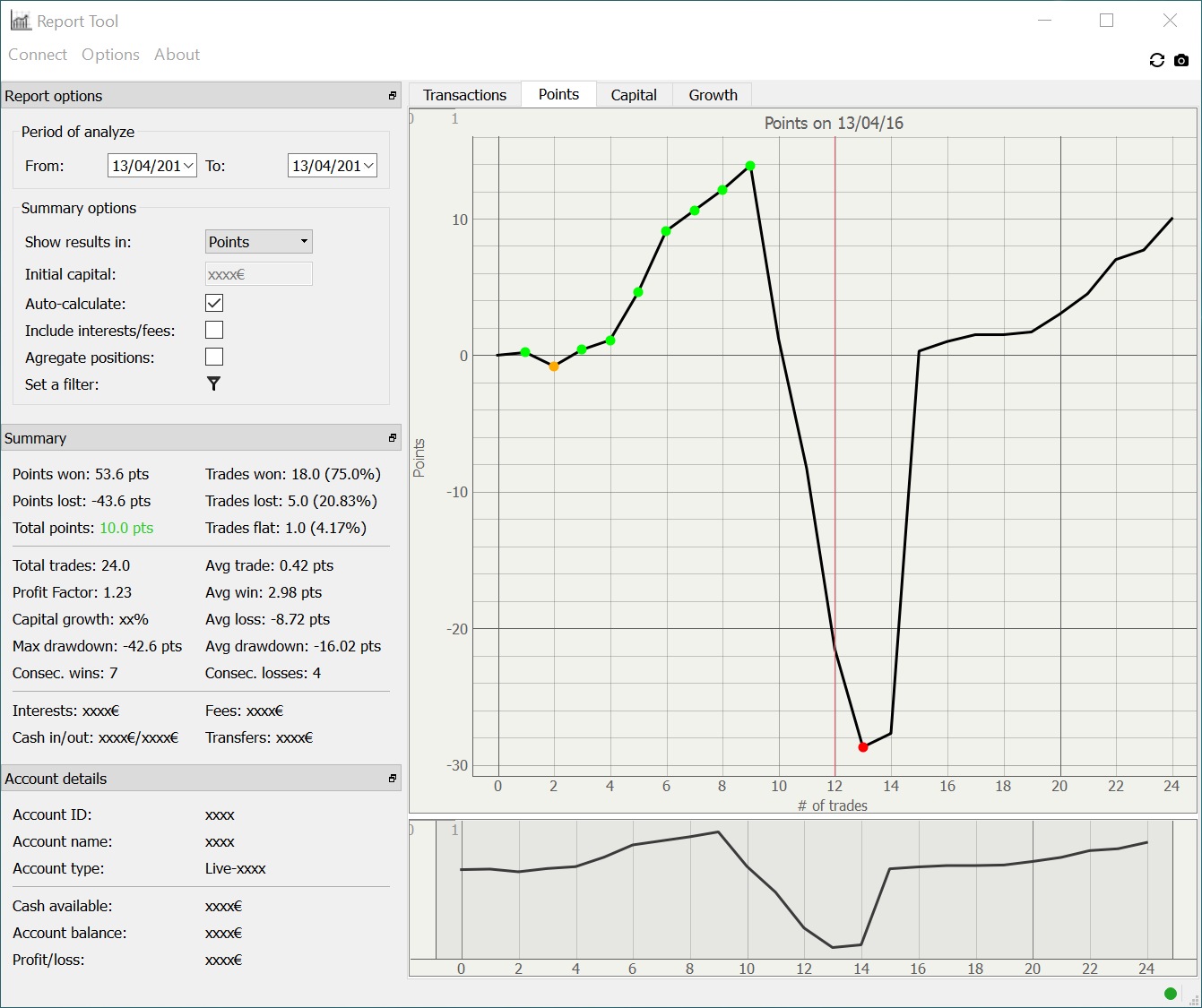Click Avg loss: -8.72 pts text
The width and height of the screenshot is (1202, 1008).
pos(267,619)
